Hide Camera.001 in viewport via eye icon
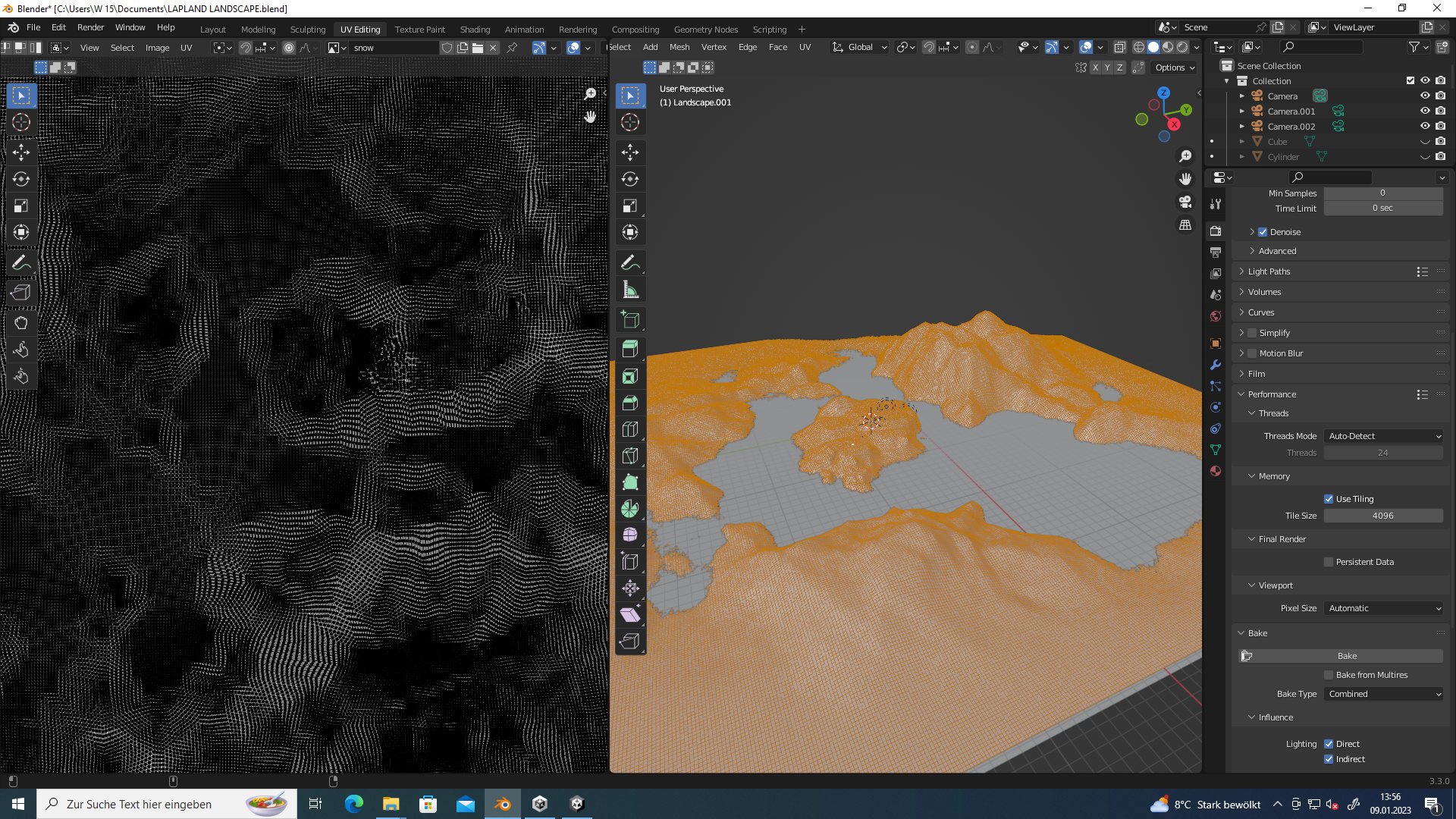This screenshot has height=819, width=1456. click(1425, 111)
